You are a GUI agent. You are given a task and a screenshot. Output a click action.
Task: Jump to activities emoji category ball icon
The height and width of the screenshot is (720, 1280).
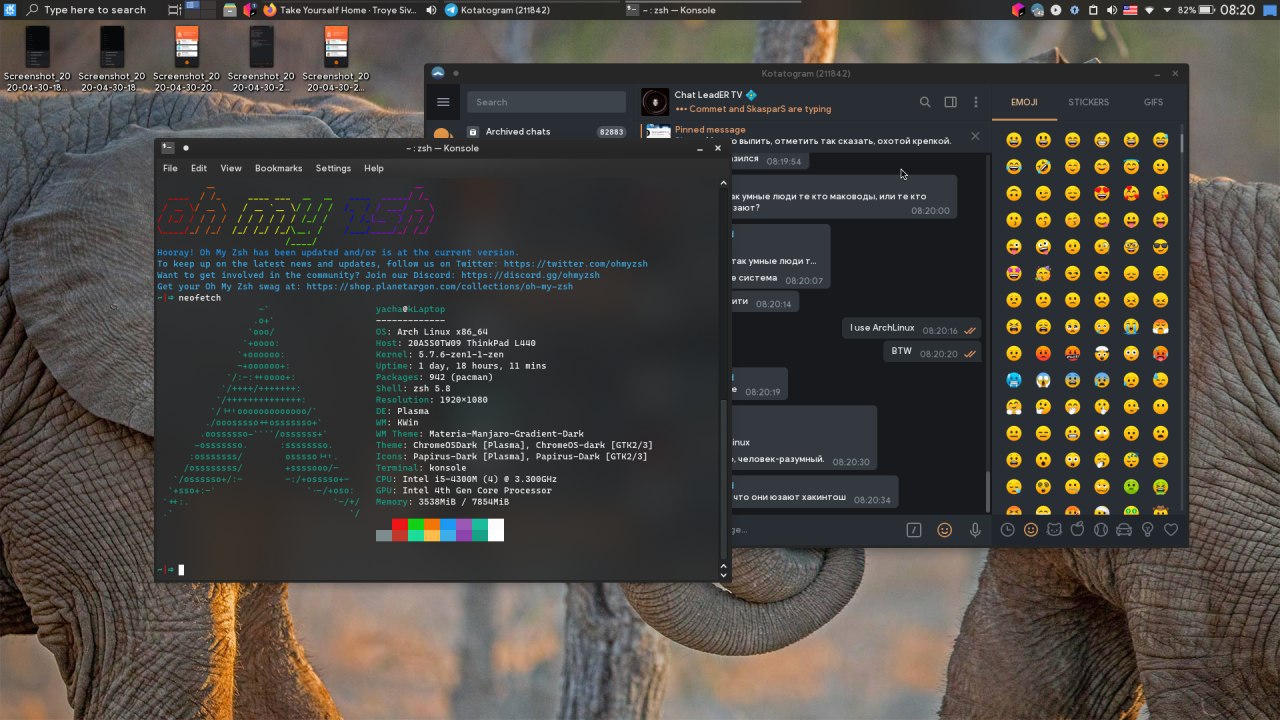[1101, 530]
